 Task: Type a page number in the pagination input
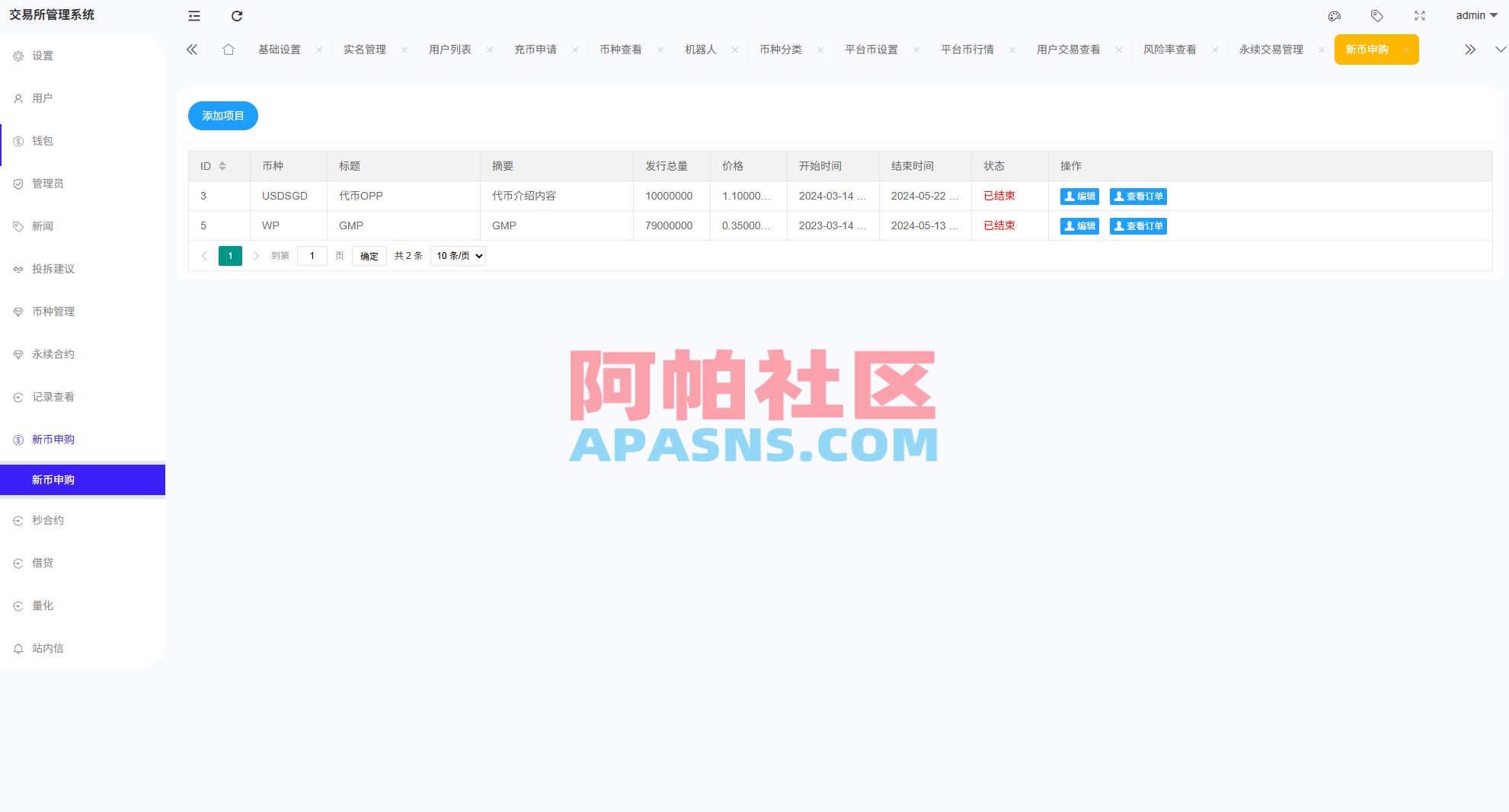tap(312, 256)
